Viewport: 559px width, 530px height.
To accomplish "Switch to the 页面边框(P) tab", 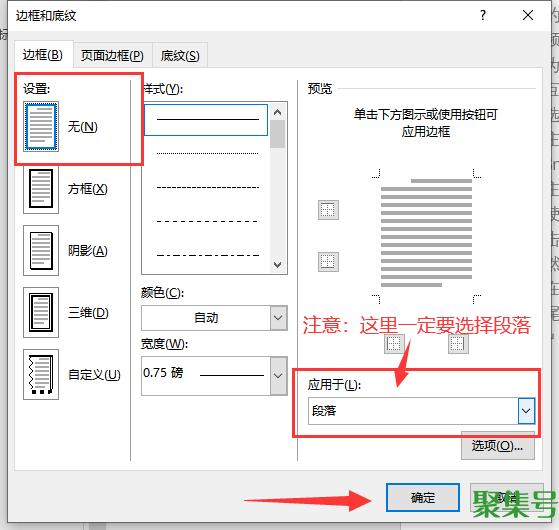I will [112, 56].
